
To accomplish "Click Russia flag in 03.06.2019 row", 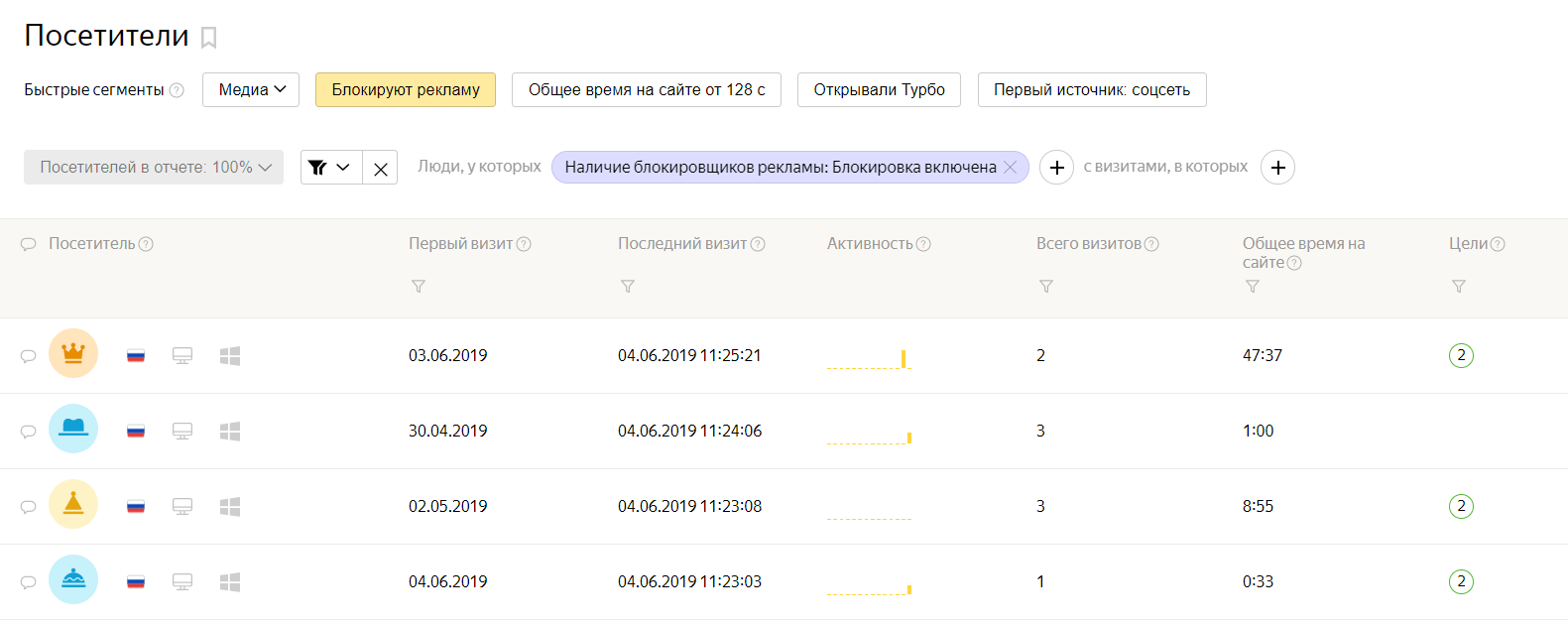I will (x=136, y=355).
